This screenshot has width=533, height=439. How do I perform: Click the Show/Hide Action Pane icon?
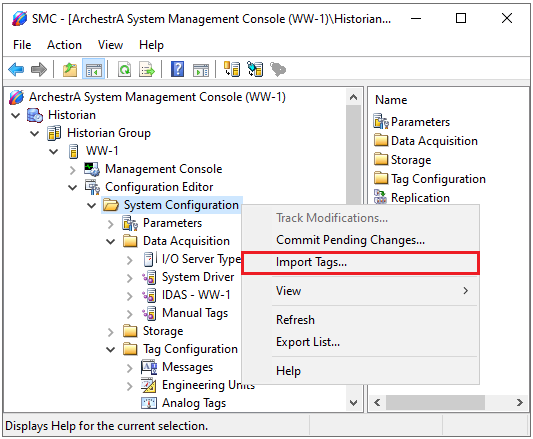click(201, 70)
